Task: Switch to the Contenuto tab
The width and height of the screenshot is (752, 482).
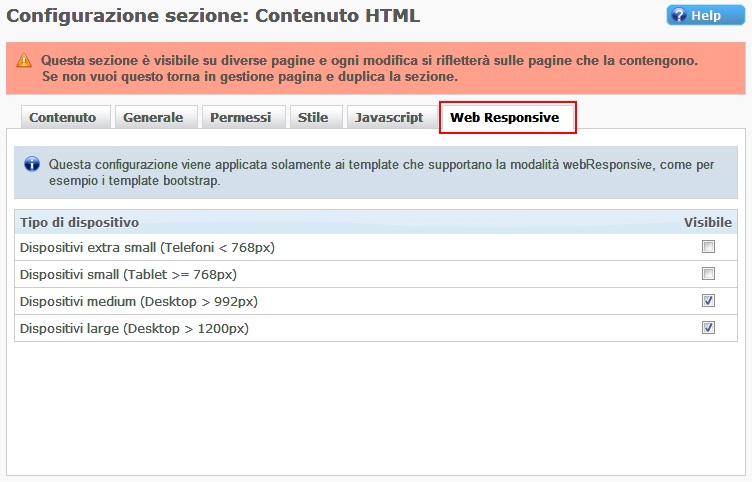Action: pyautogui.click(x=63, y=117)
